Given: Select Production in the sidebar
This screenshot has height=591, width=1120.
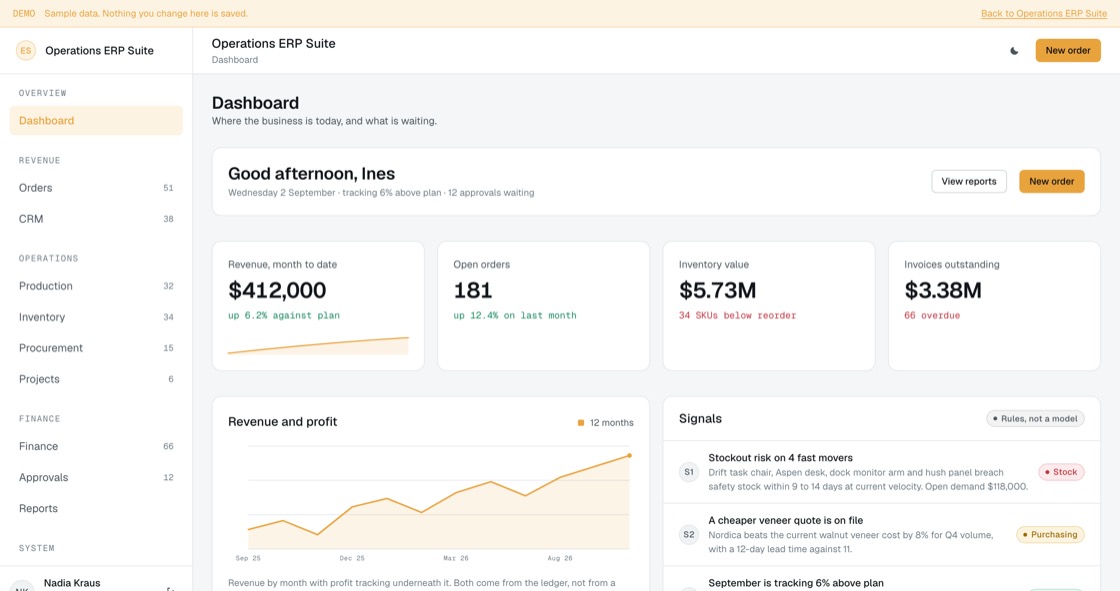Looking at the screenshot, I should click(96, 286).
